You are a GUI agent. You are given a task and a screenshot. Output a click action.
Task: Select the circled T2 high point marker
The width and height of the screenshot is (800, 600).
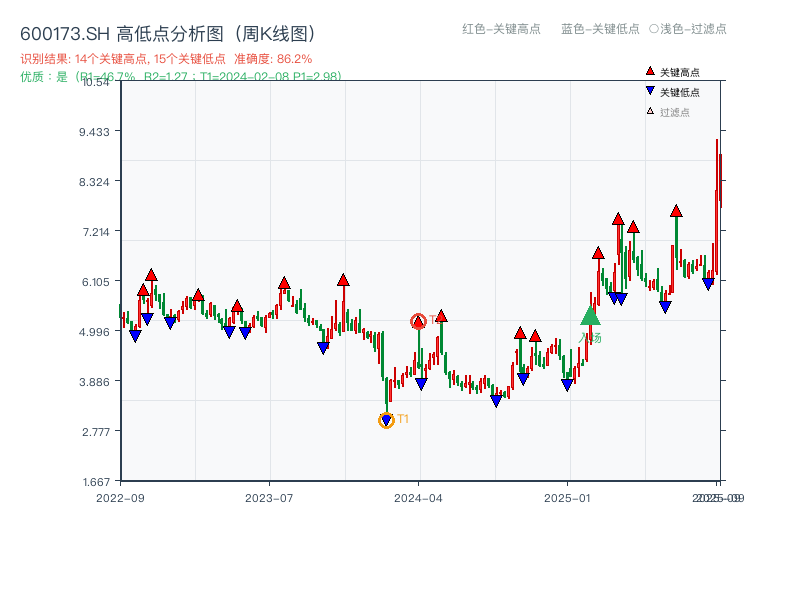[x=420, y=321]
